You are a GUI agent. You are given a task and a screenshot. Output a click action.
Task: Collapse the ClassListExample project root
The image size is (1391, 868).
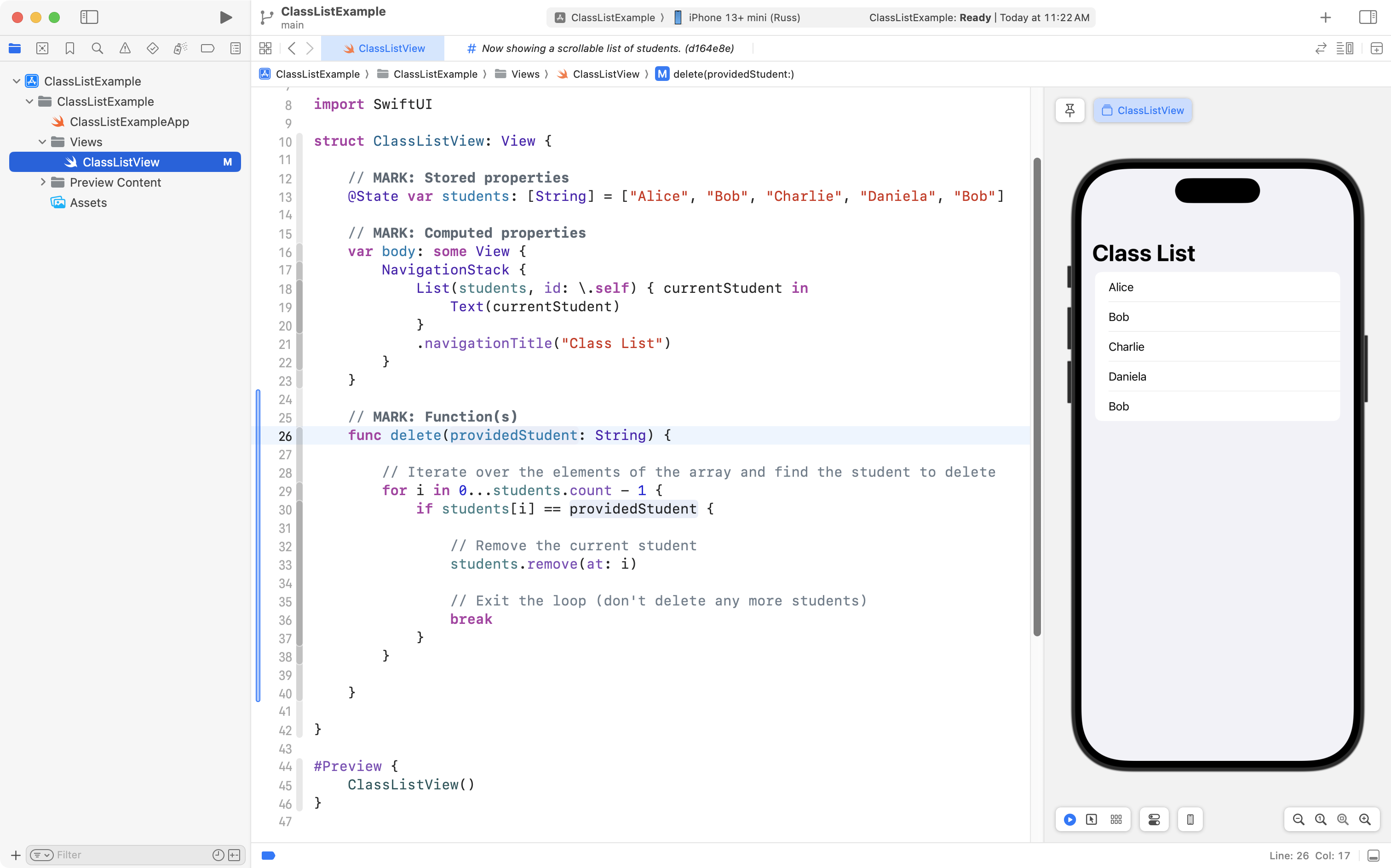17,81
